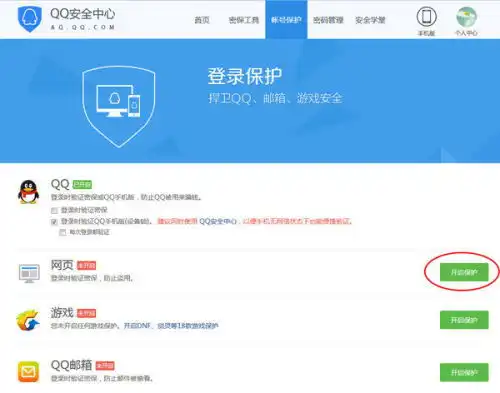Viewport: 500px width, 393px height.
Task: Open the 密码管理 navigation tab
Action: tap(328, 20)
